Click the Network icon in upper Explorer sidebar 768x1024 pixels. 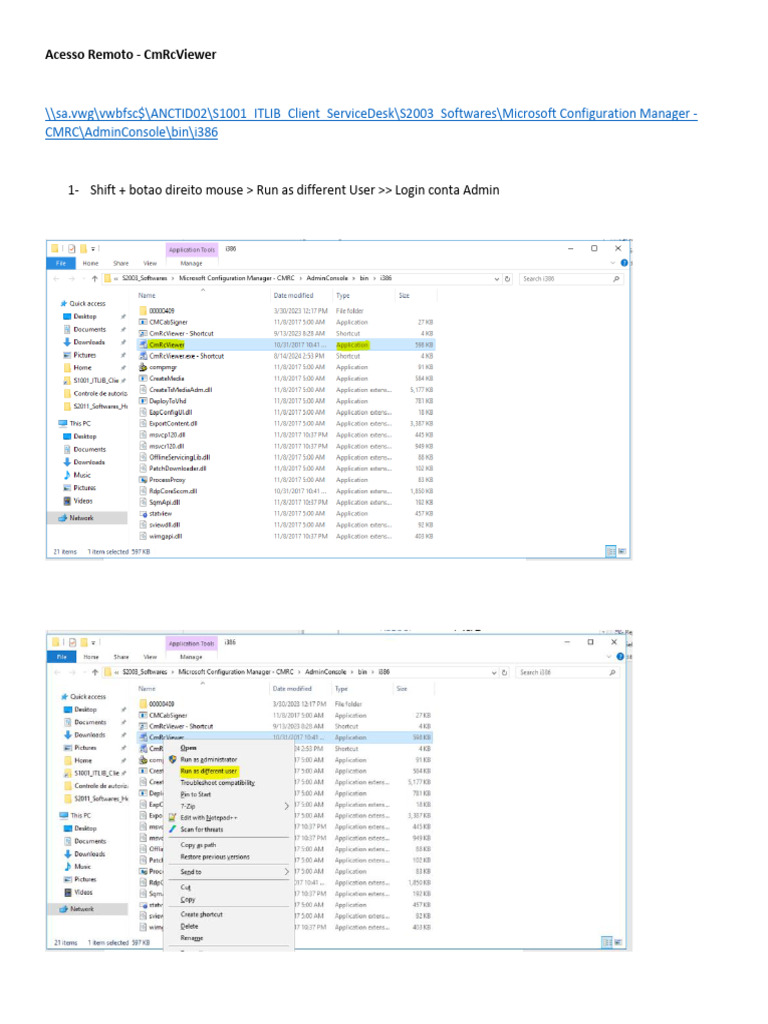pos(63,518)
